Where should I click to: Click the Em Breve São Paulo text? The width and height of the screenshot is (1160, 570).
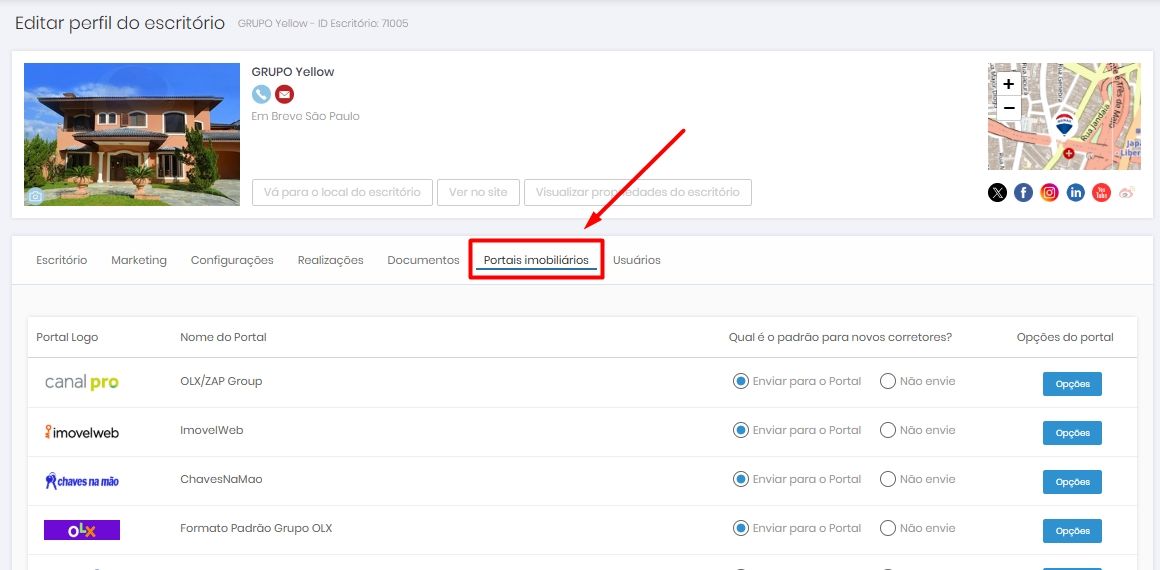tap(306, 116)
